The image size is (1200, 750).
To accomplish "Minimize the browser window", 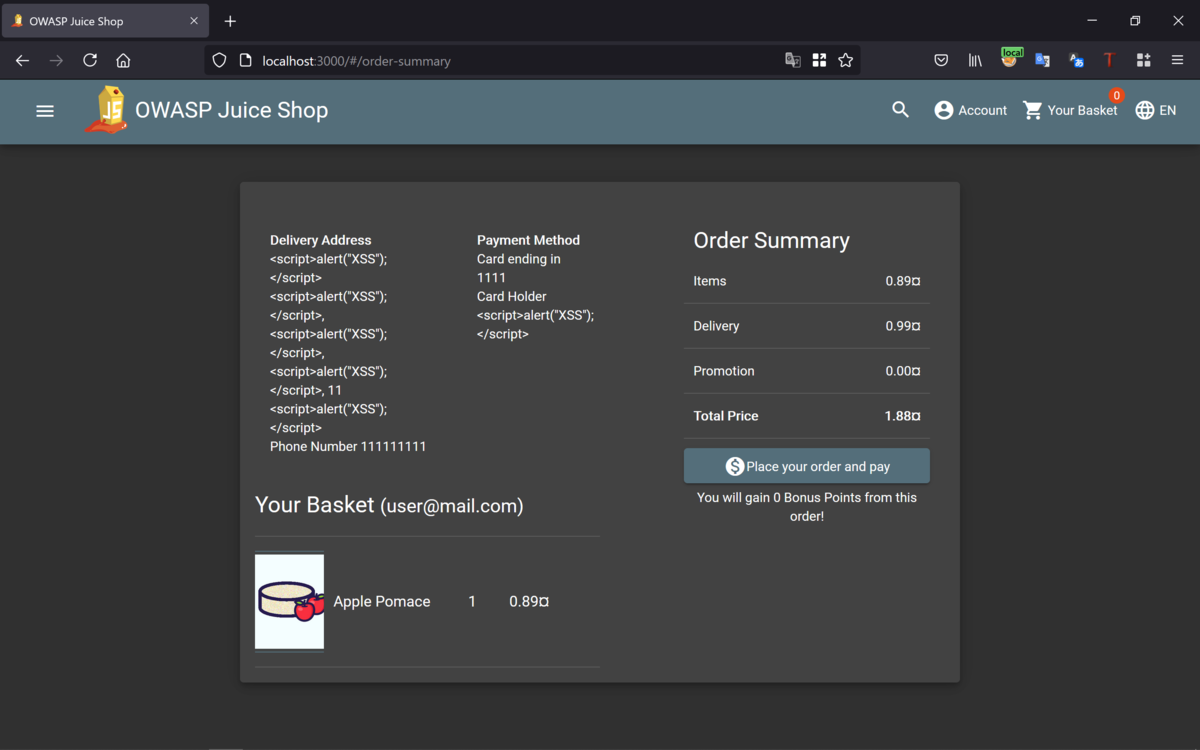I will pos(1092,21).
